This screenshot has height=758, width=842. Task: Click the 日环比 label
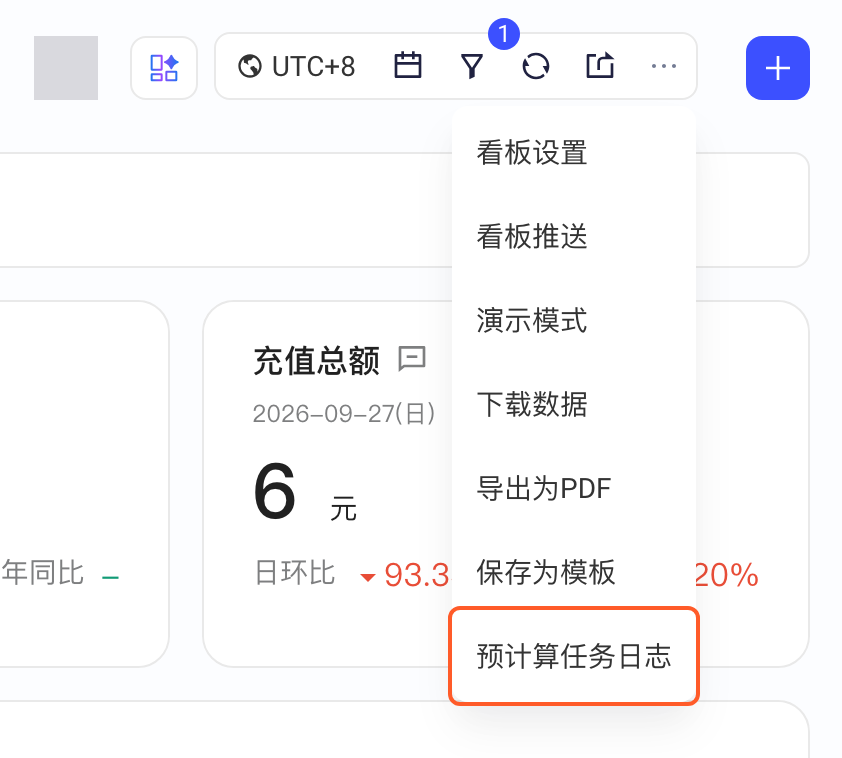tap(295, 573)
